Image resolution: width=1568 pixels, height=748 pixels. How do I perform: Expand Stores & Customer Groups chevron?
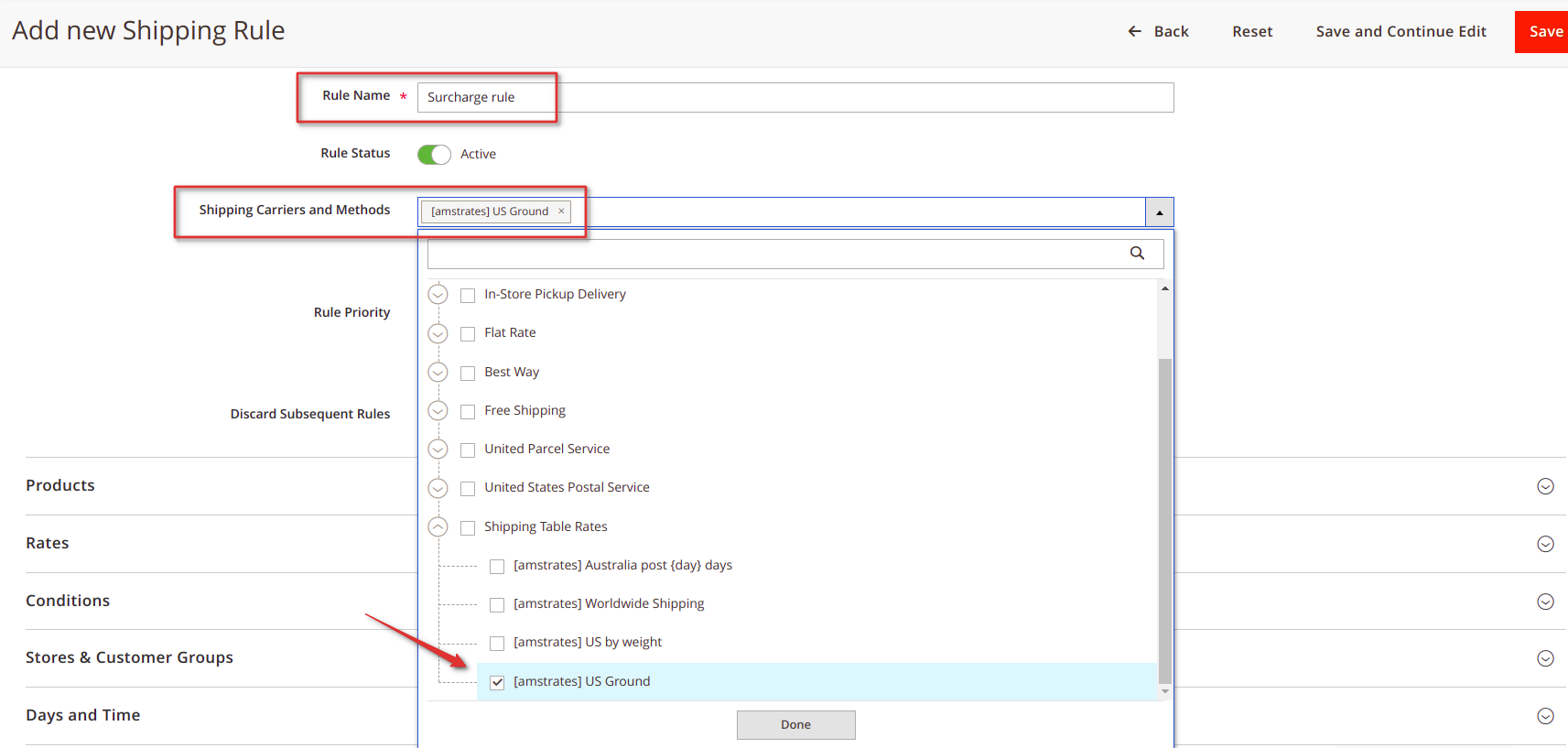tap(1545, 658)
